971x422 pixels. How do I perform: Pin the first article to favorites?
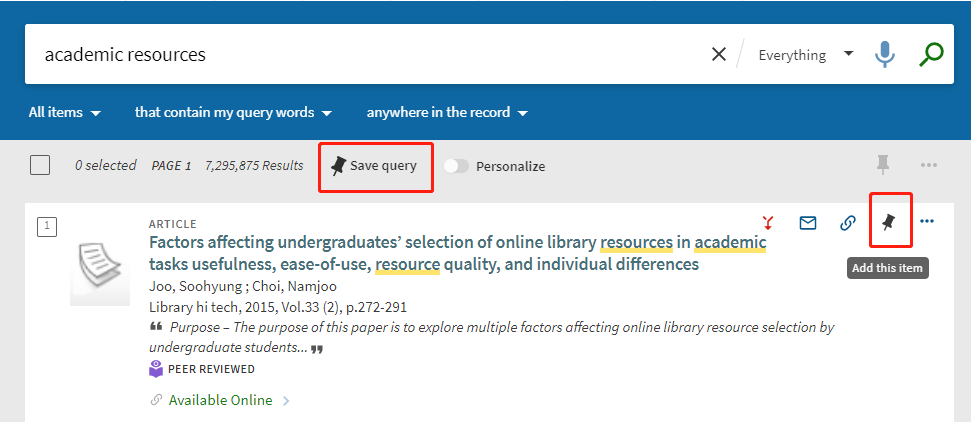pos(889,222)
